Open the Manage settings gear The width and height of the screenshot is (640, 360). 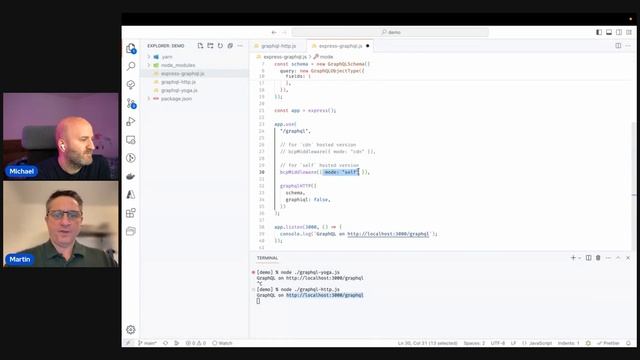131,329
